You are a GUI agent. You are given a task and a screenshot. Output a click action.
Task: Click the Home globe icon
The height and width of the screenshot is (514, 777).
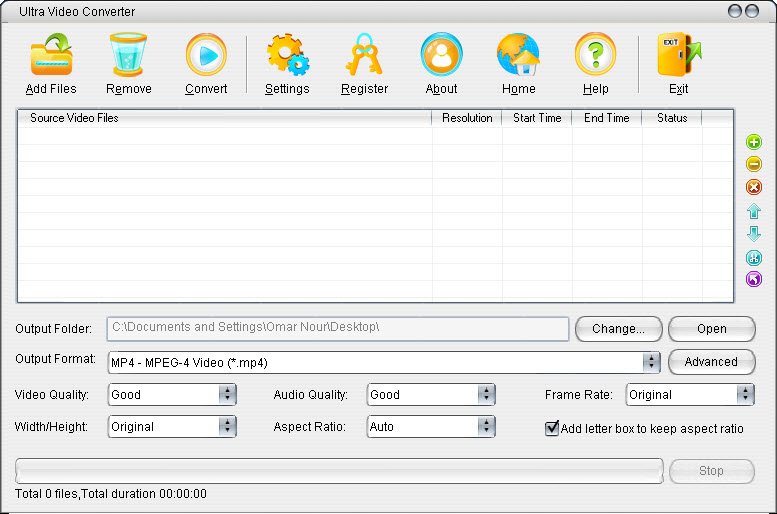(518, 55)
